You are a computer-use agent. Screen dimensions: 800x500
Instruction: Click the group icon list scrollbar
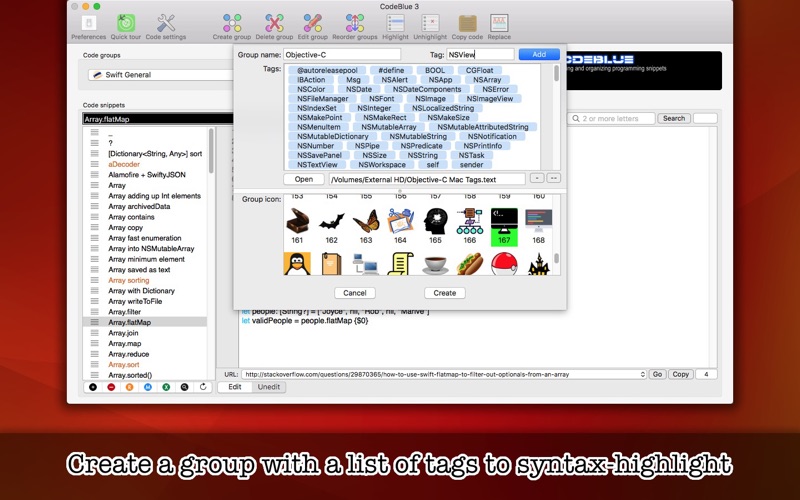click(556, 258)
